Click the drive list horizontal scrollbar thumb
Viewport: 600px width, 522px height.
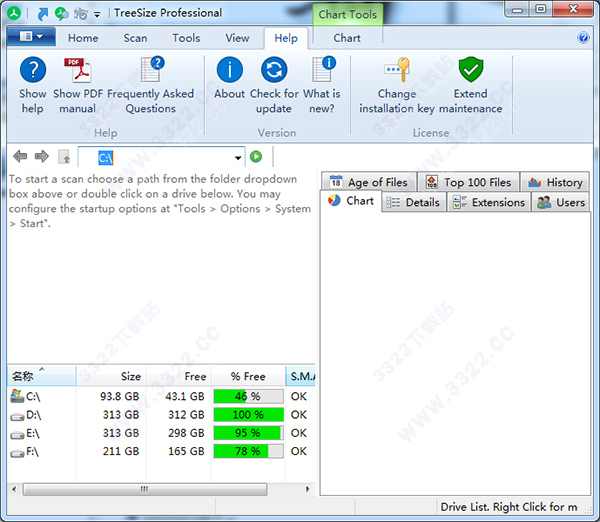pyautogui.click(x=145, y=489)
